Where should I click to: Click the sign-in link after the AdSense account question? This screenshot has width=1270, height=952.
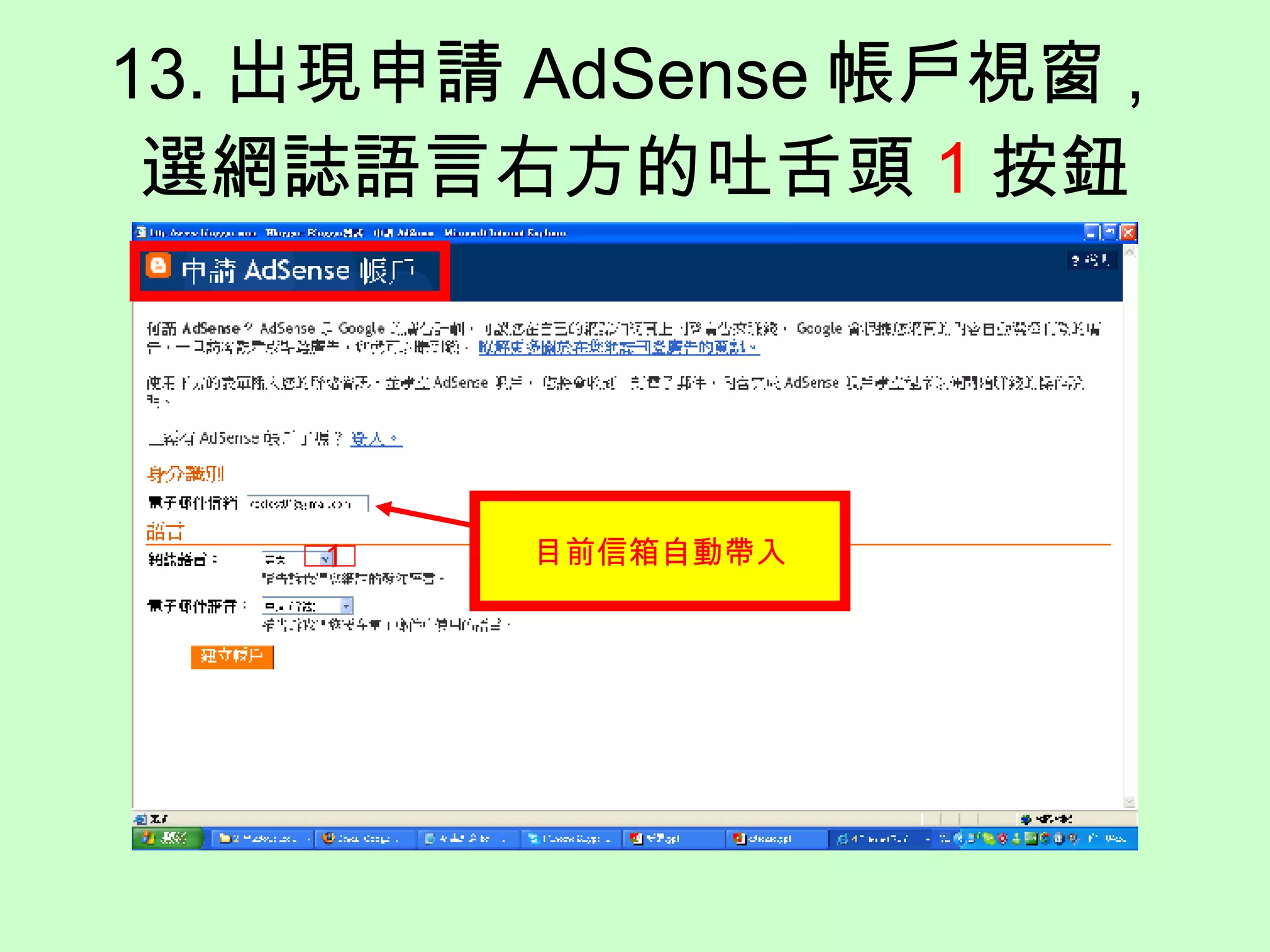coord(376,439)
